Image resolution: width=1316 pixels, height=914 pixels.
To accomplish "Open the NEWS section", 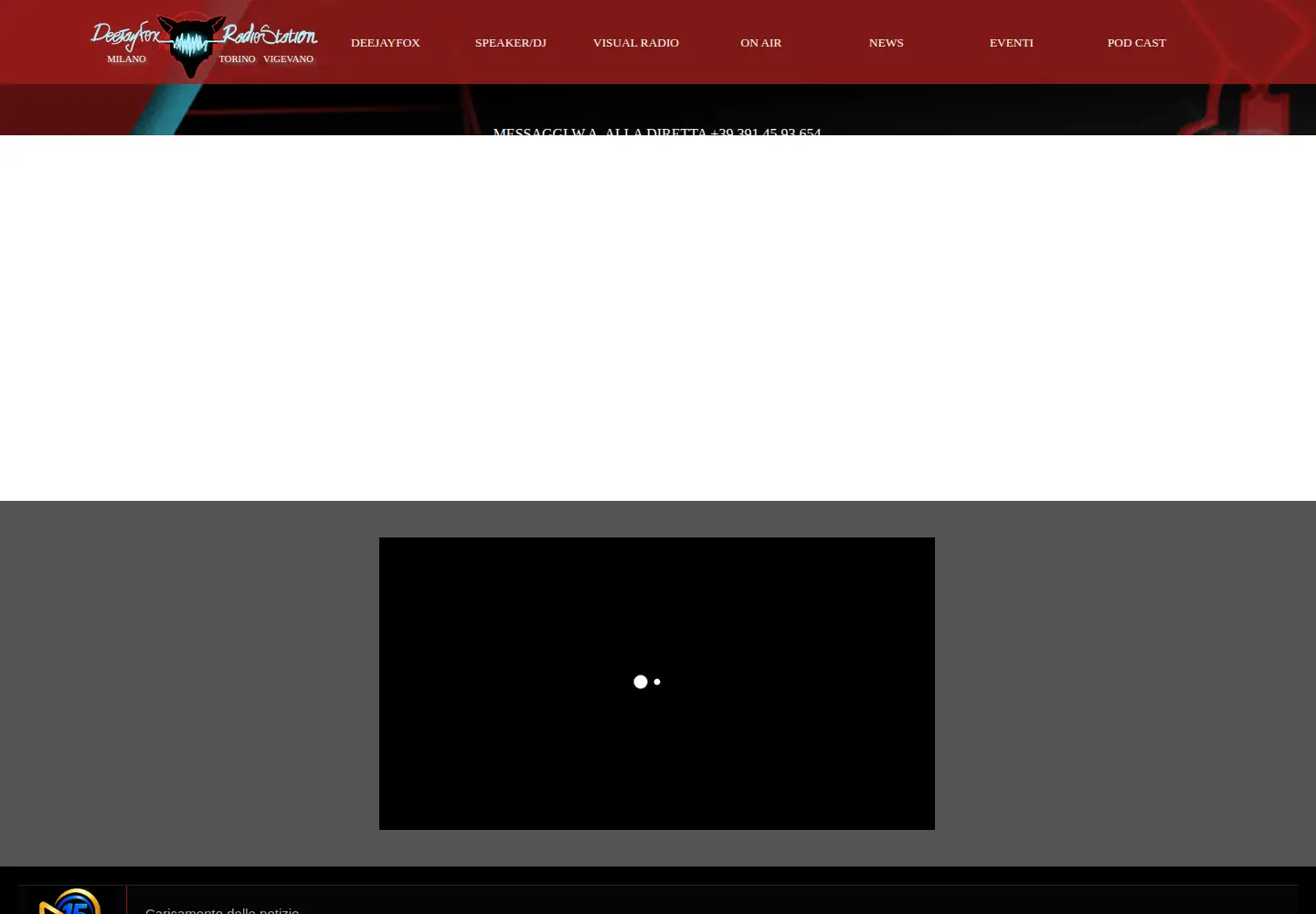I will [x=886, y=43].
